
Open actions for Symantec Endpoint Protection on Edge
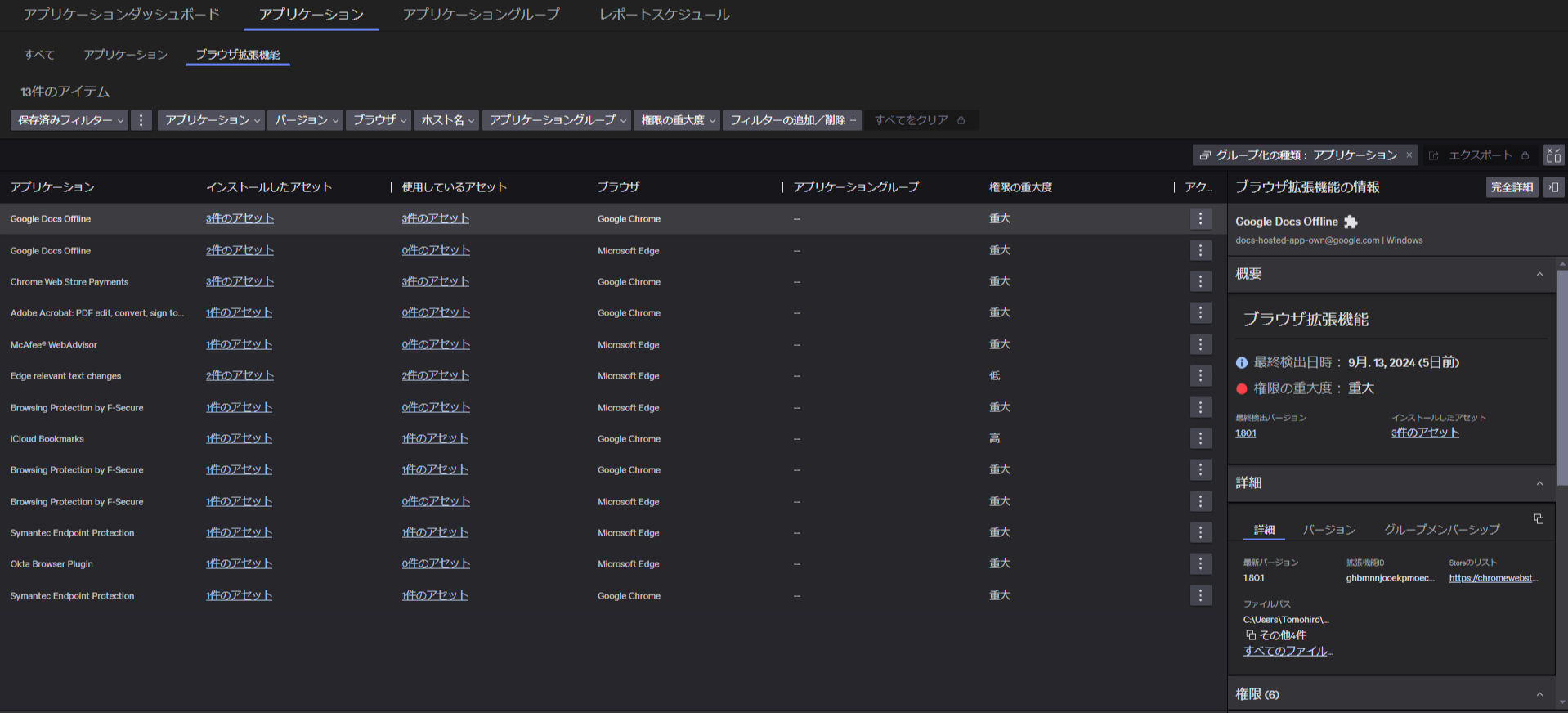point(1200,532)
